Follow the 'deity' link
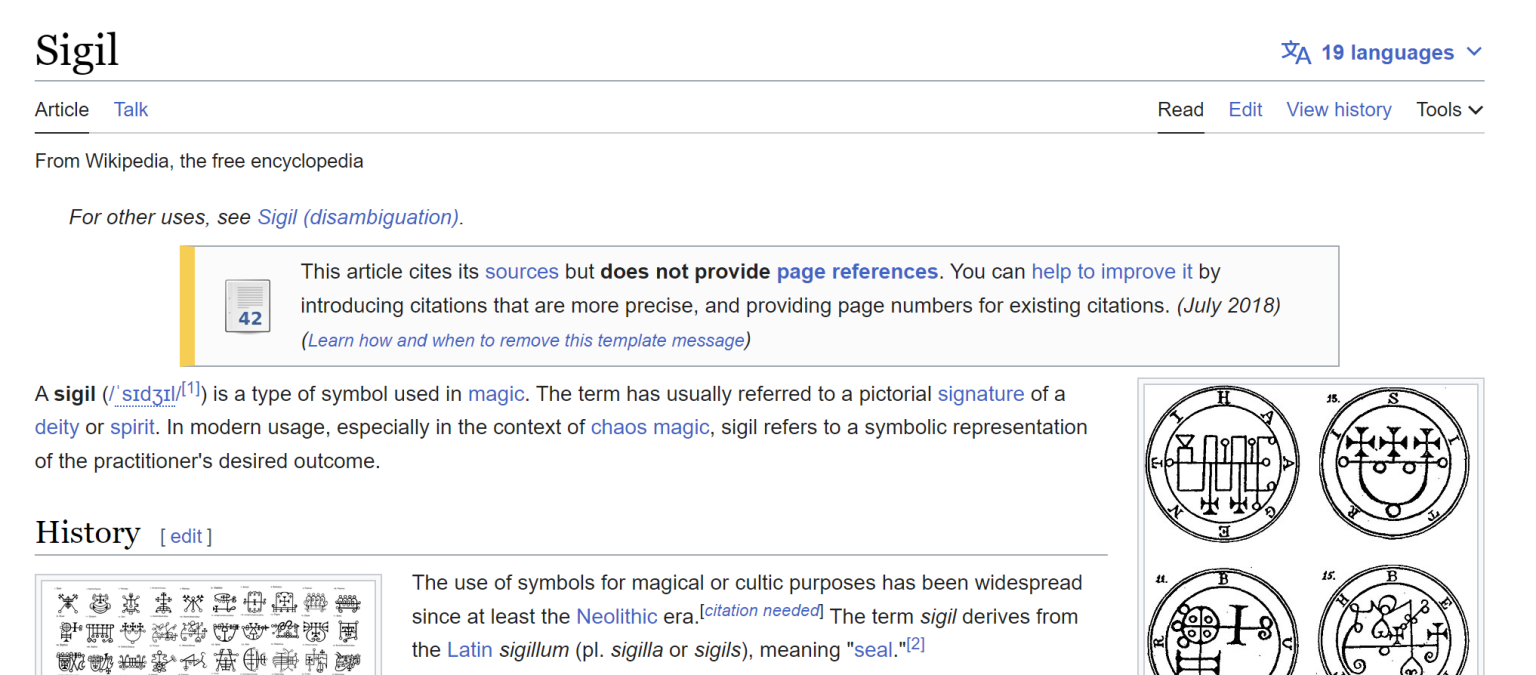1536x675 pixels. (x=57, y=427)
